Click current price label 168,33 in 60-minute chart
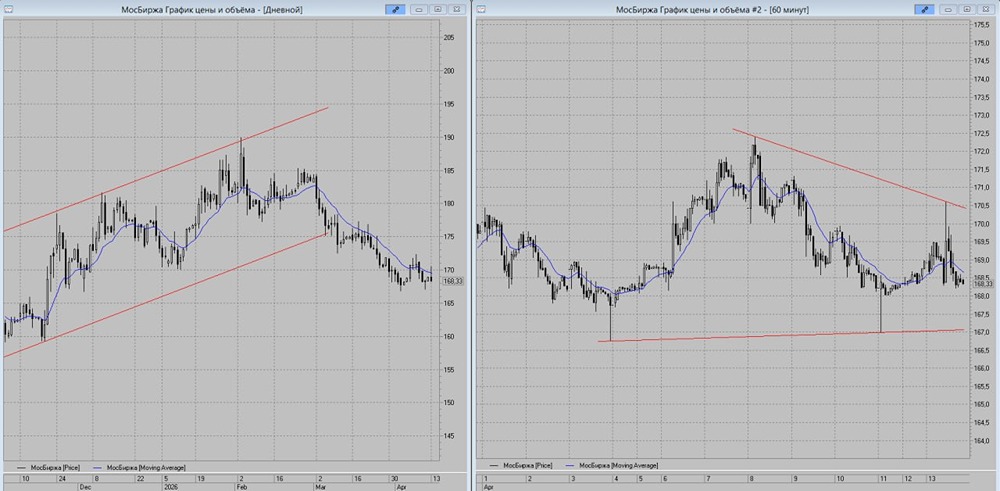1000x491 pixels. point(982,284)
